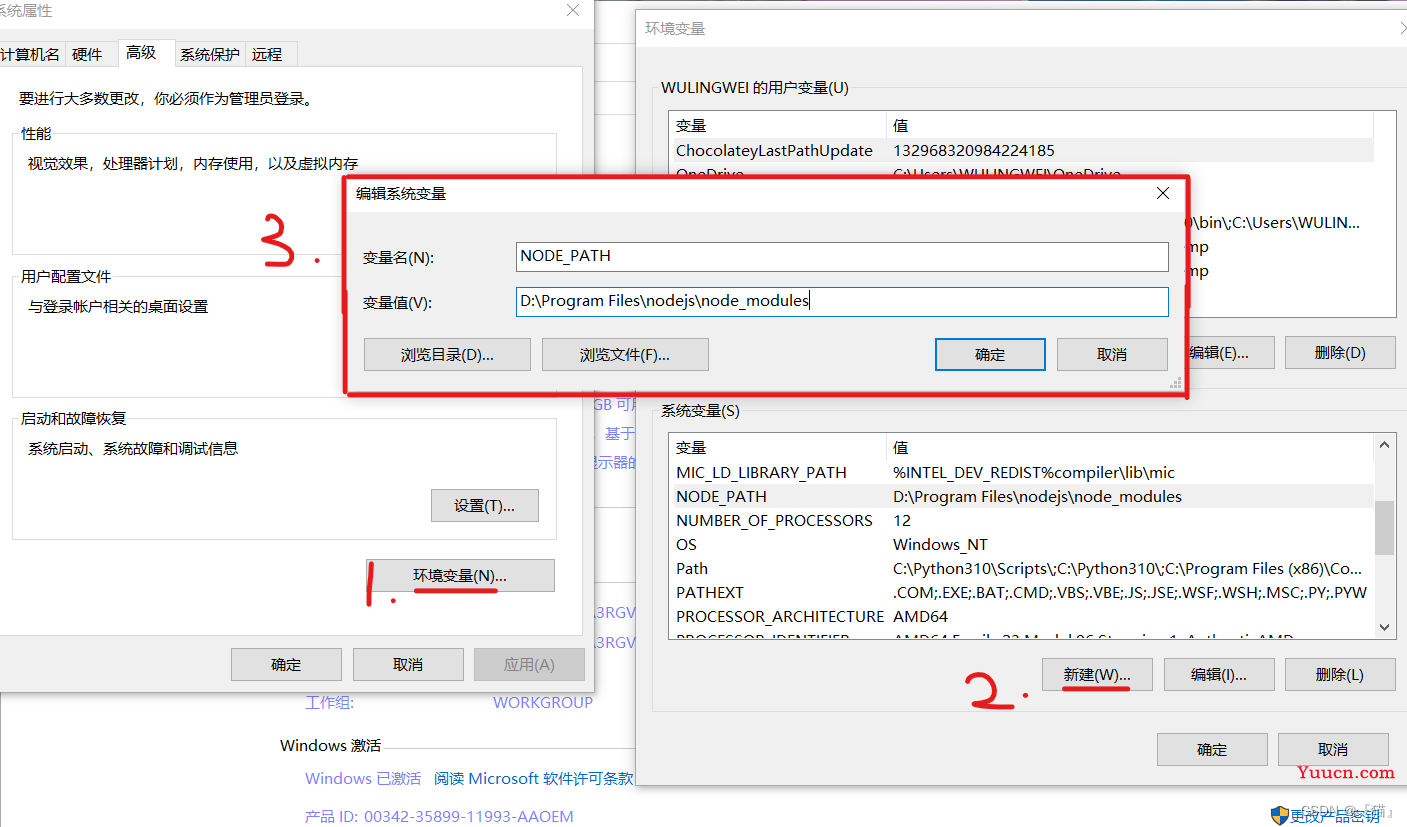Select ChocolateyLastPathUpdate user variable row

[x=1021, y=150]
